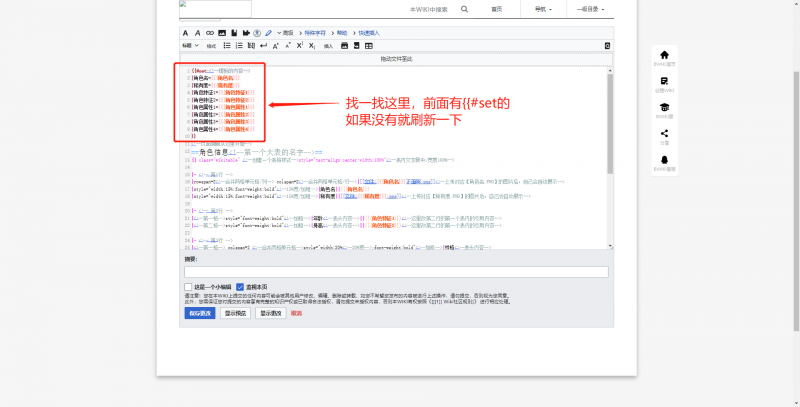800x407 pixels.
Task: Collapse the 高级 advanced toolbar section
Action: pyautogui.click(x=285, y=33)
